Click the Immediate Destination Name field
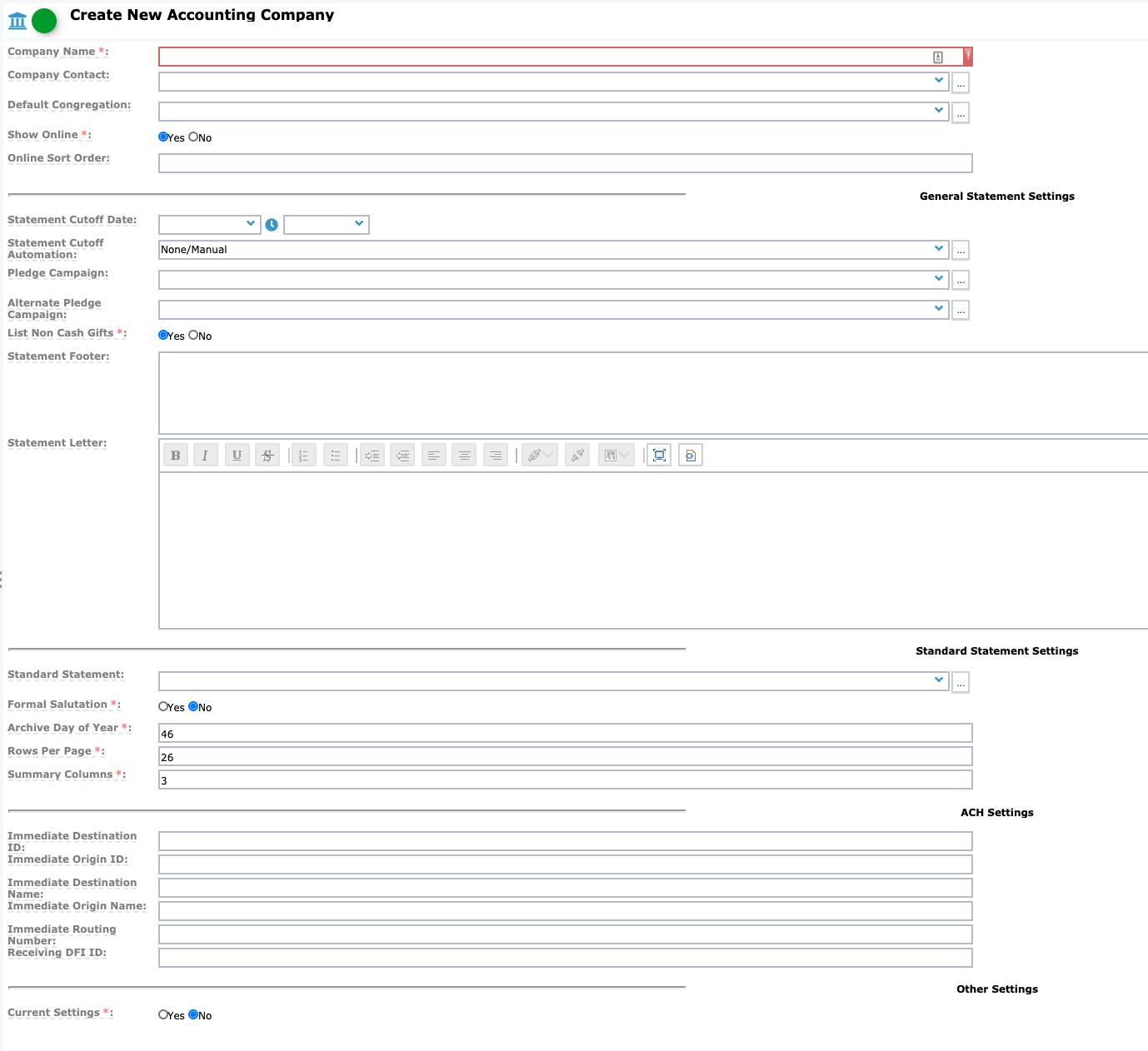 [x=566, y=888]
